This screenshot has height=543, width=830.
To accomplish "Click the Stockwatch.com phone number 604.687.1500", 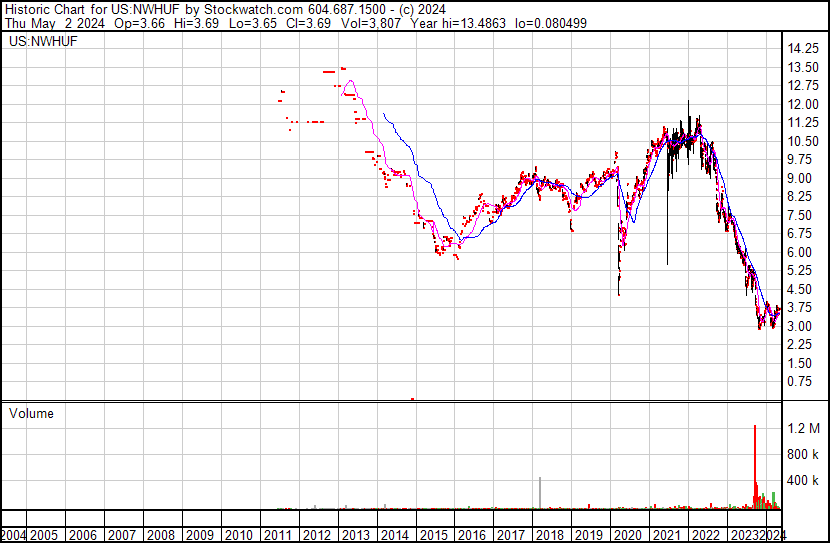I will [347, 9].
